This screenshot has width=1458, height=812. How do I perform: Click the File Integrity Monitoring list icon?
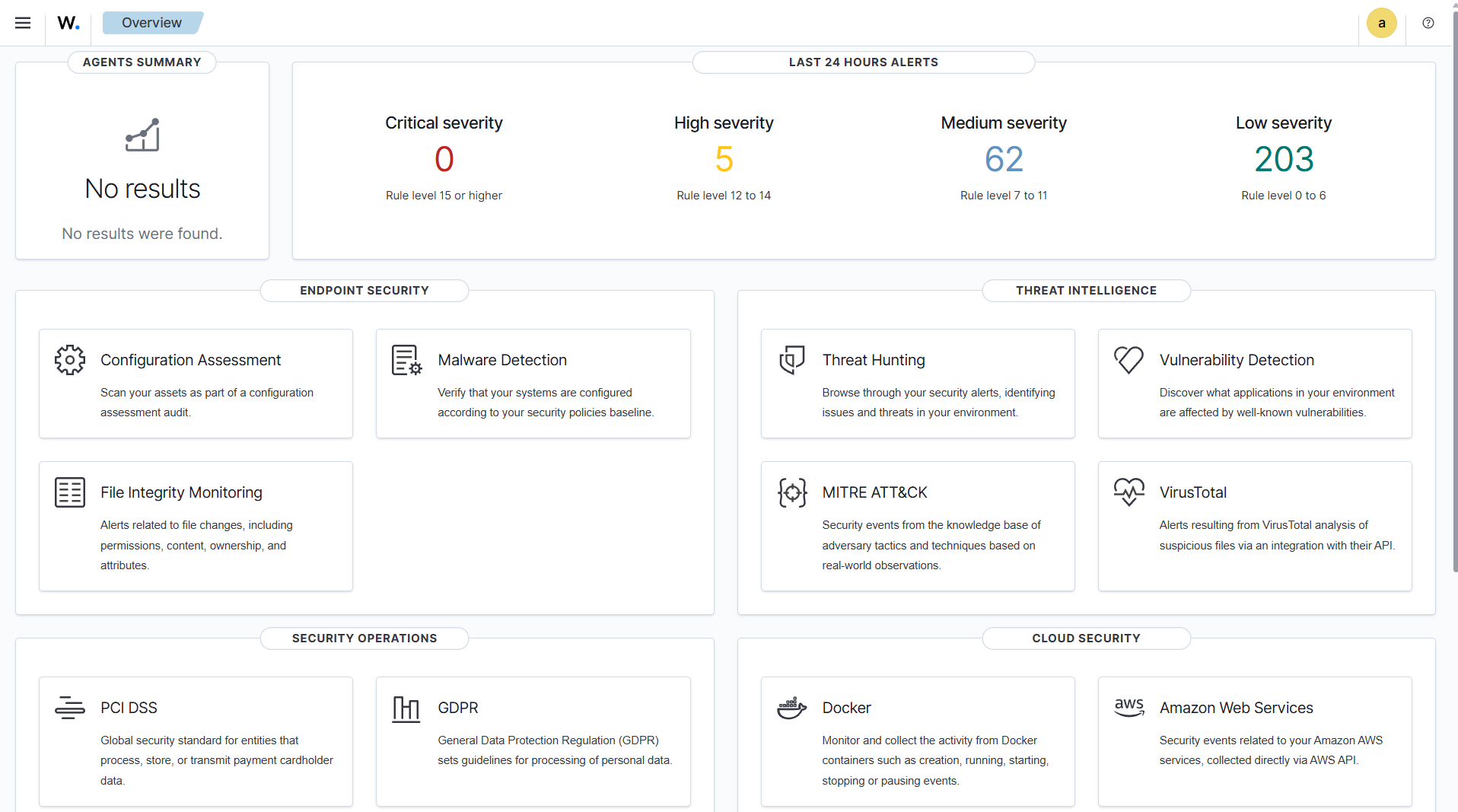pos(69,492)
